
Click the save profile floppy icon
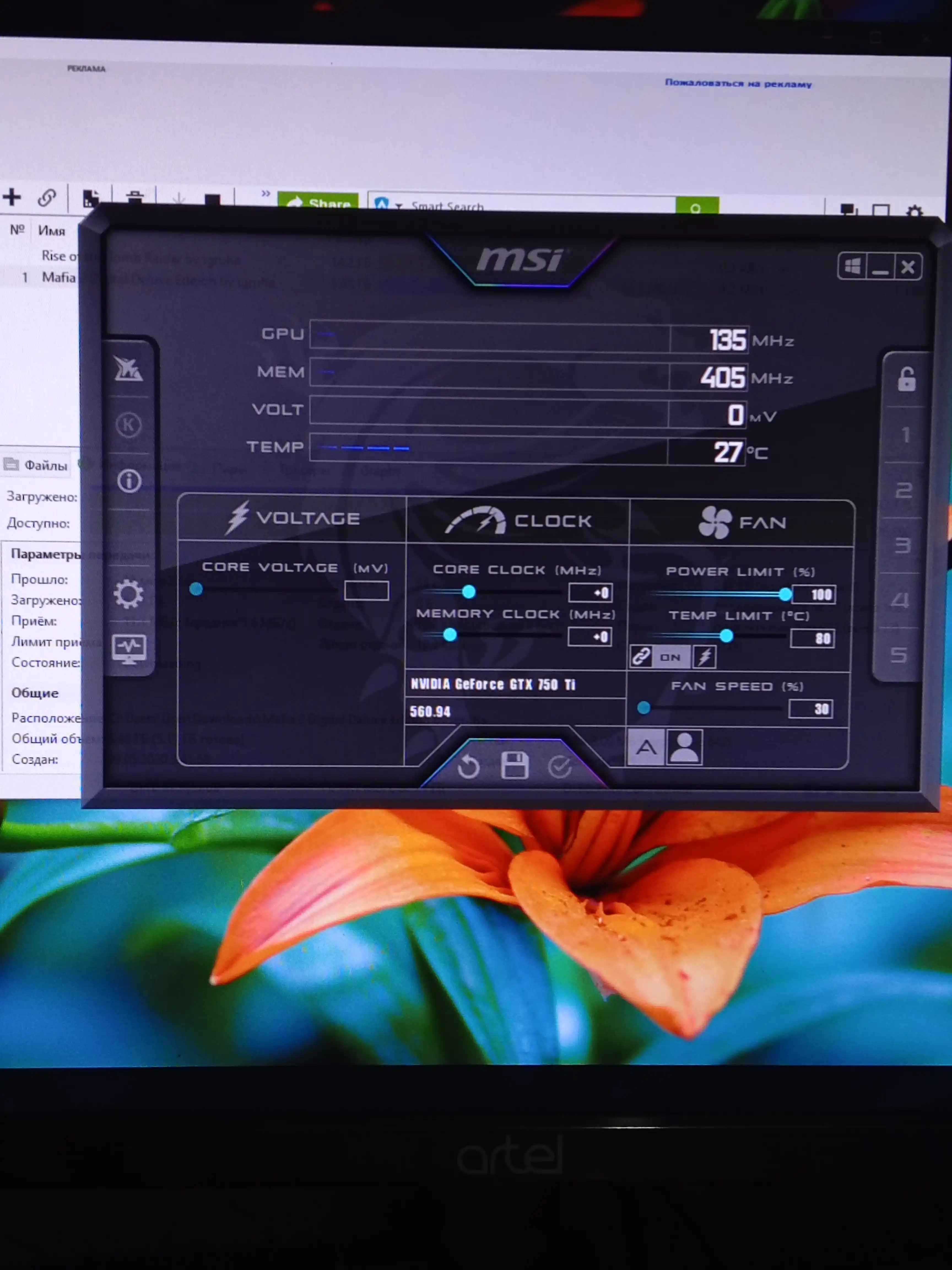[514, 765]
